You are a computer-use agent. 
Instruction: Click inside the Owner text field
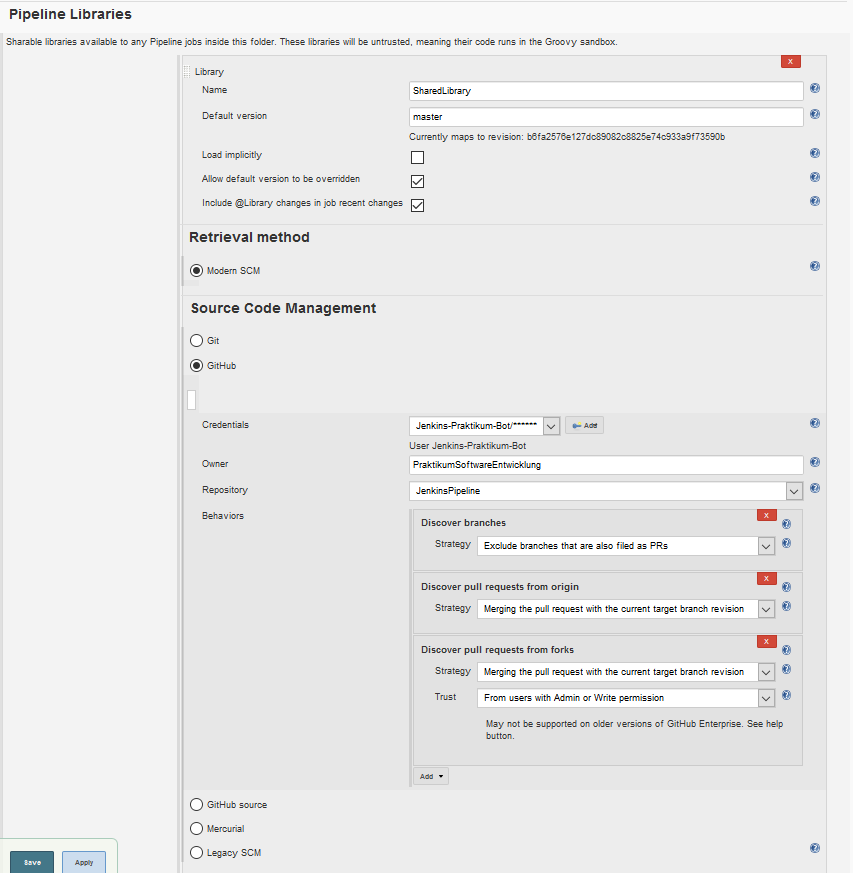click(600, 464)
